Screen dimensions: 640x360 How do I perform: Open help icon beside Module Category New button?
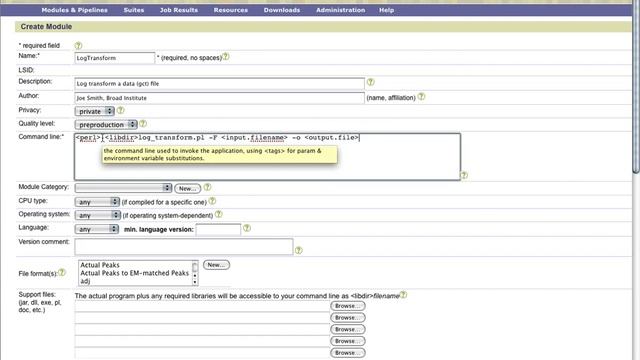pos(207,187)
